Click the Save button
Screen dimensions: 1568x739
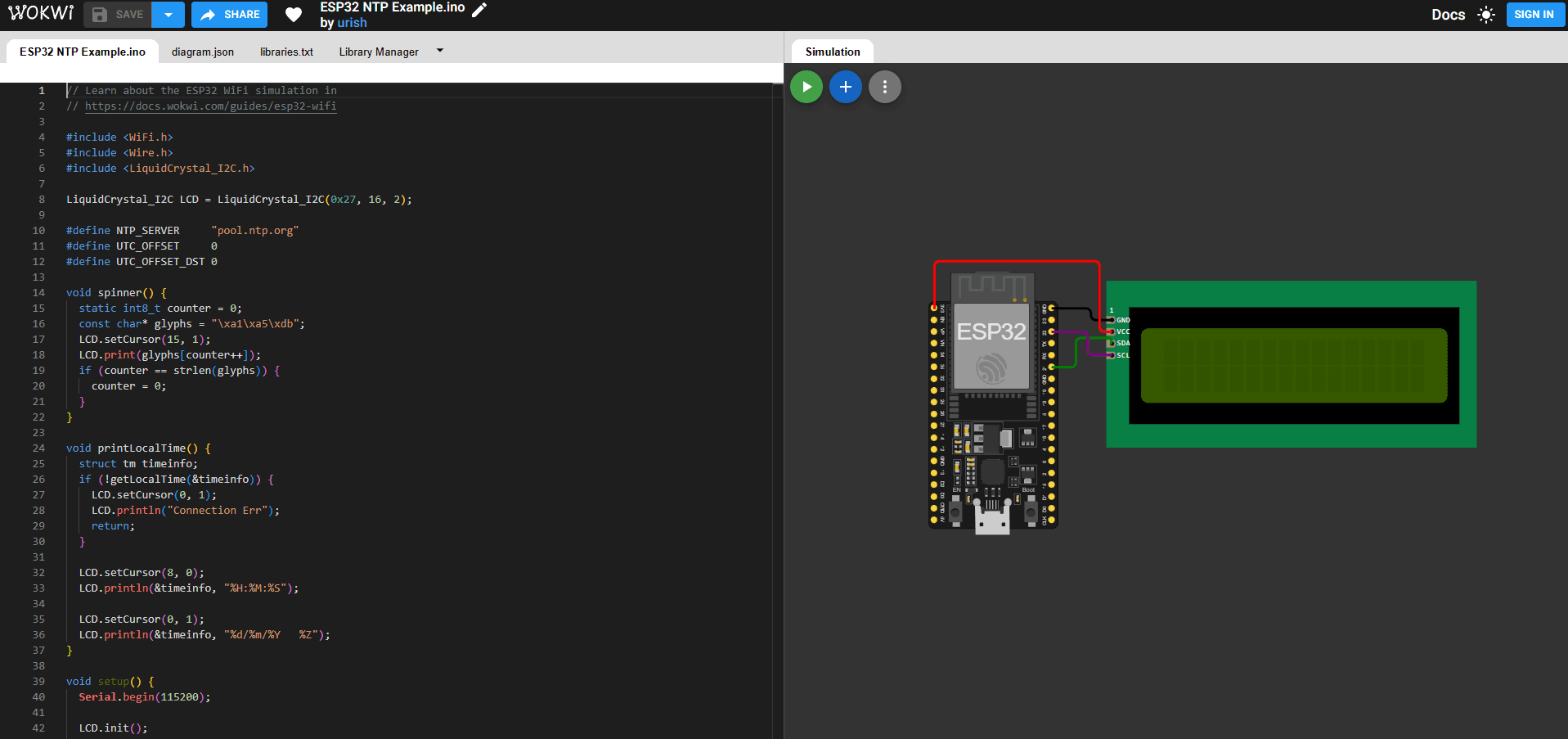point(118,15)
